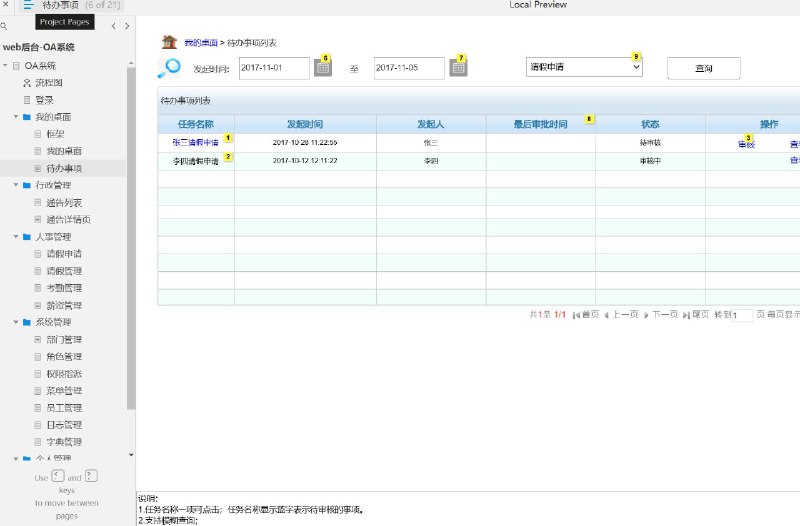Go to next page using right chevron

coord(127,26)
